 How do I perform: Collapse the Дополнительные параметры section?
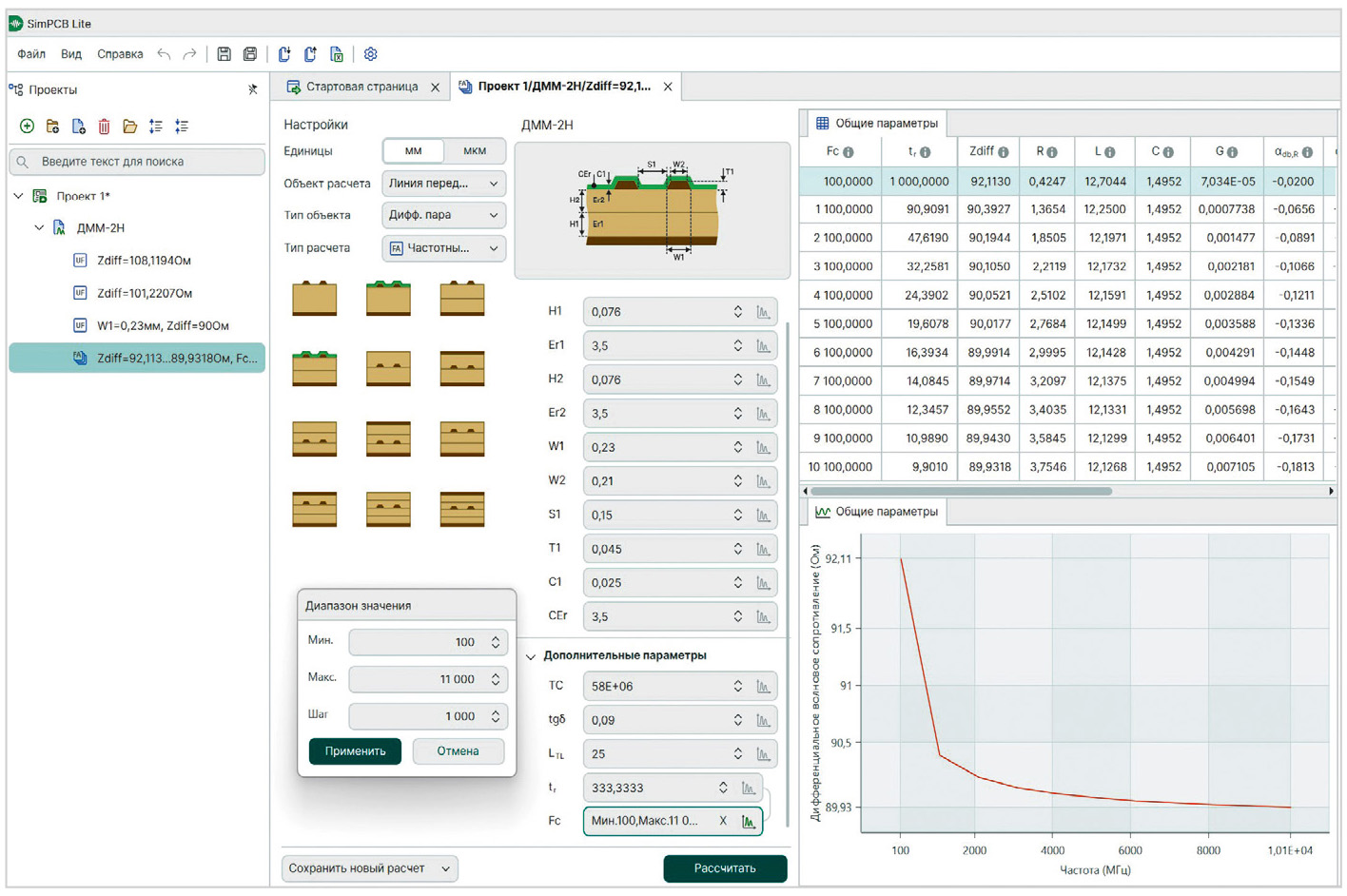pos(532,656)
